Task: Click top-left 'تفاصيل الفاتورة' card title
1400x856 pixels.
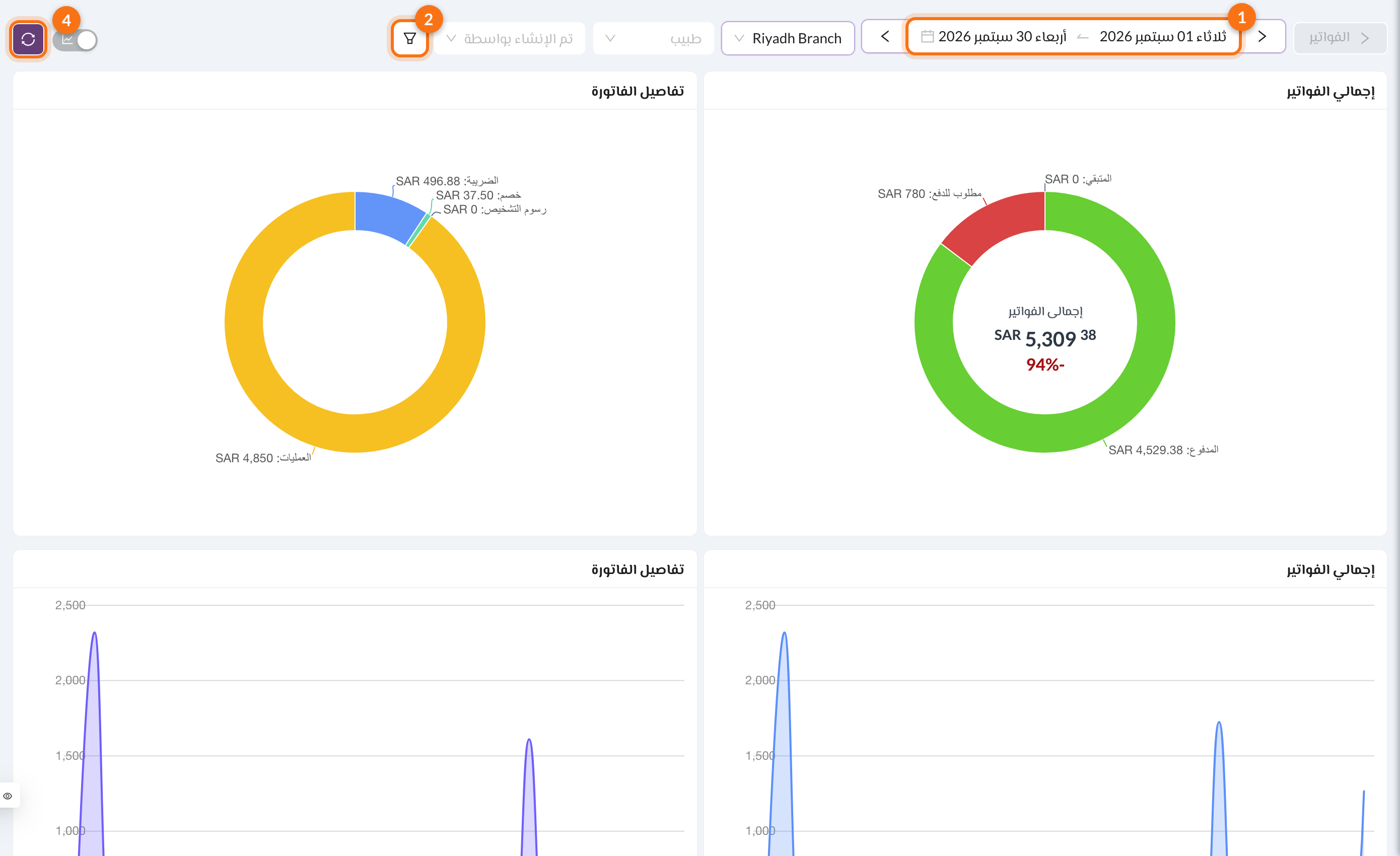Action: [x=638, y=92]
